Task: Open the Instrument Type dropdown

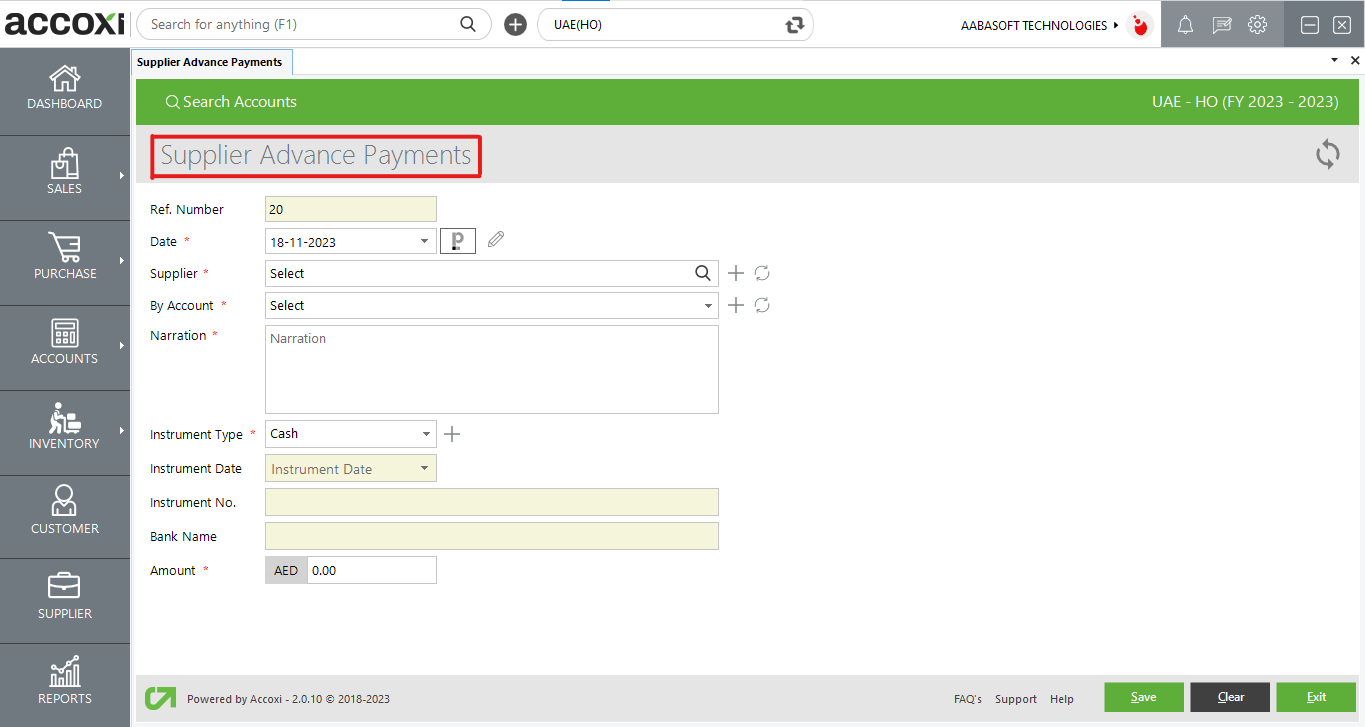Action: coord(424,433)
